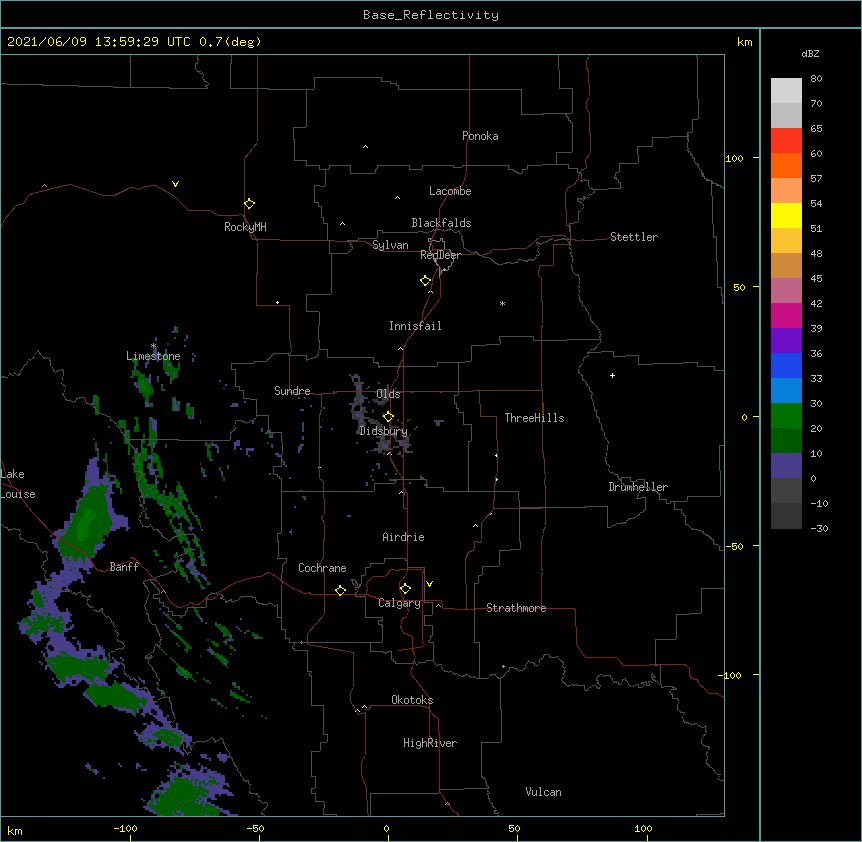Click the yellow diamond marker south of RedDeer
The height and width of the screenshot is (842, 862).
point(426,281)
